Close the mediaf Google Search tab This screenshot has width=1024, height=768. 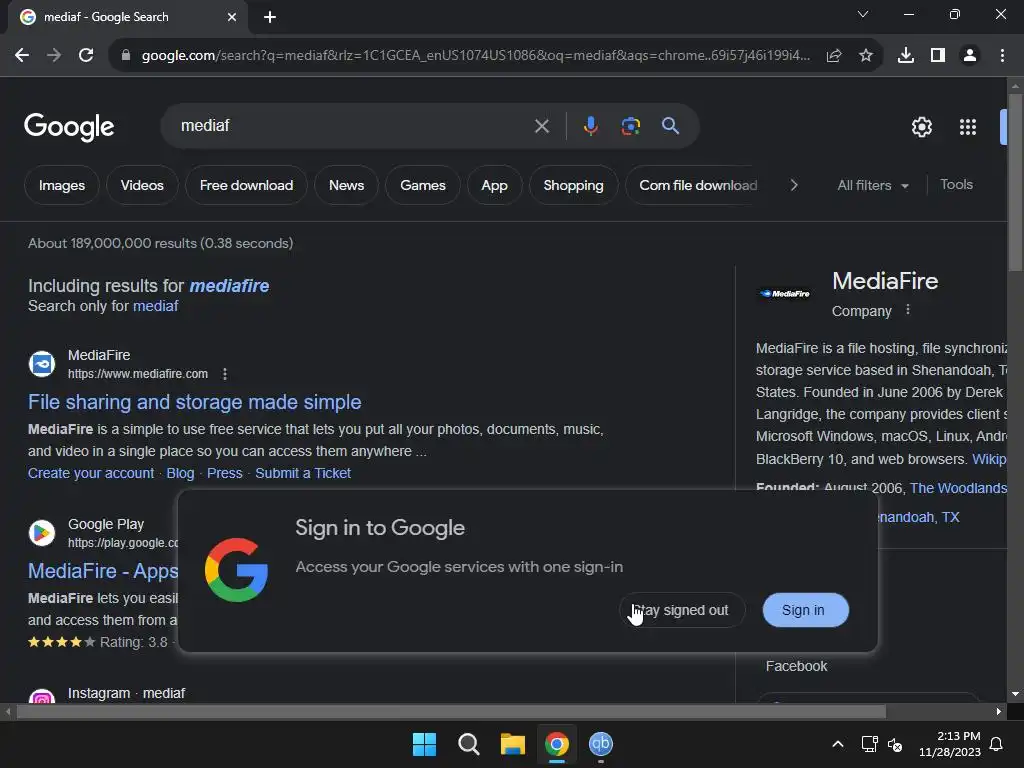(x=232, y=17)
